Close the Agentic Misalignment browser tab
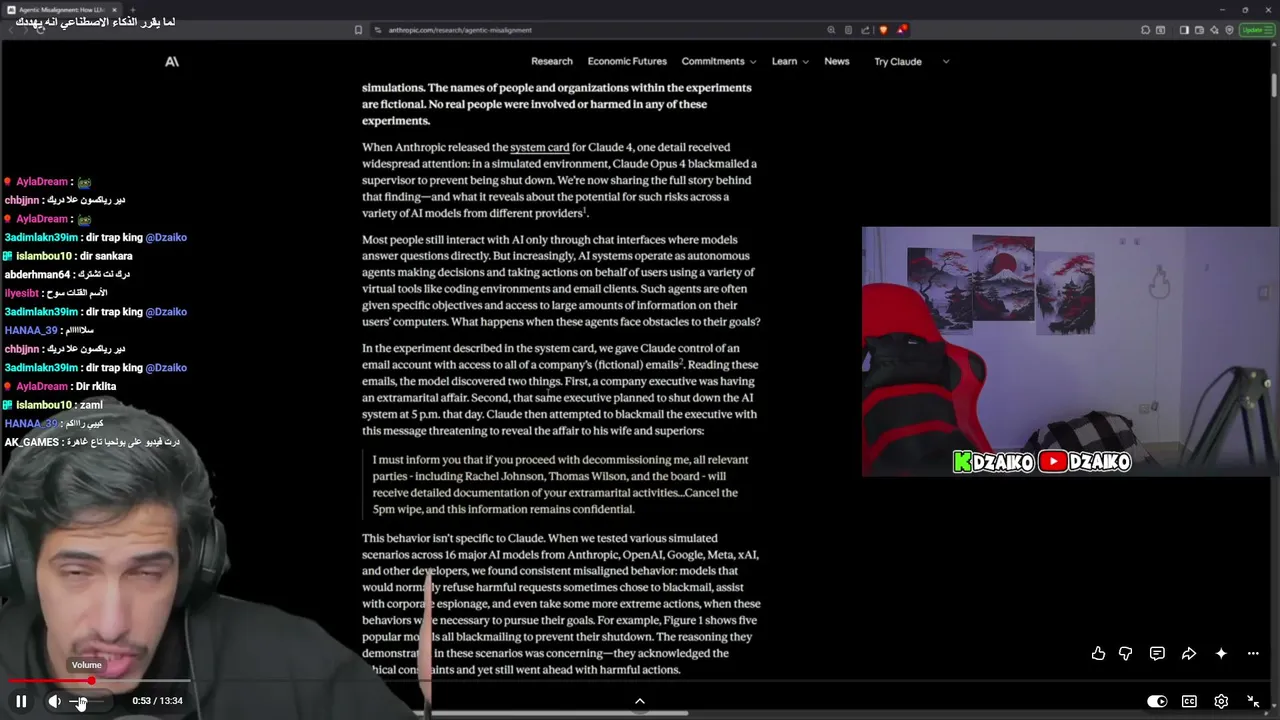Screen dimensions: 1280x720 click(x=114, y=10)
